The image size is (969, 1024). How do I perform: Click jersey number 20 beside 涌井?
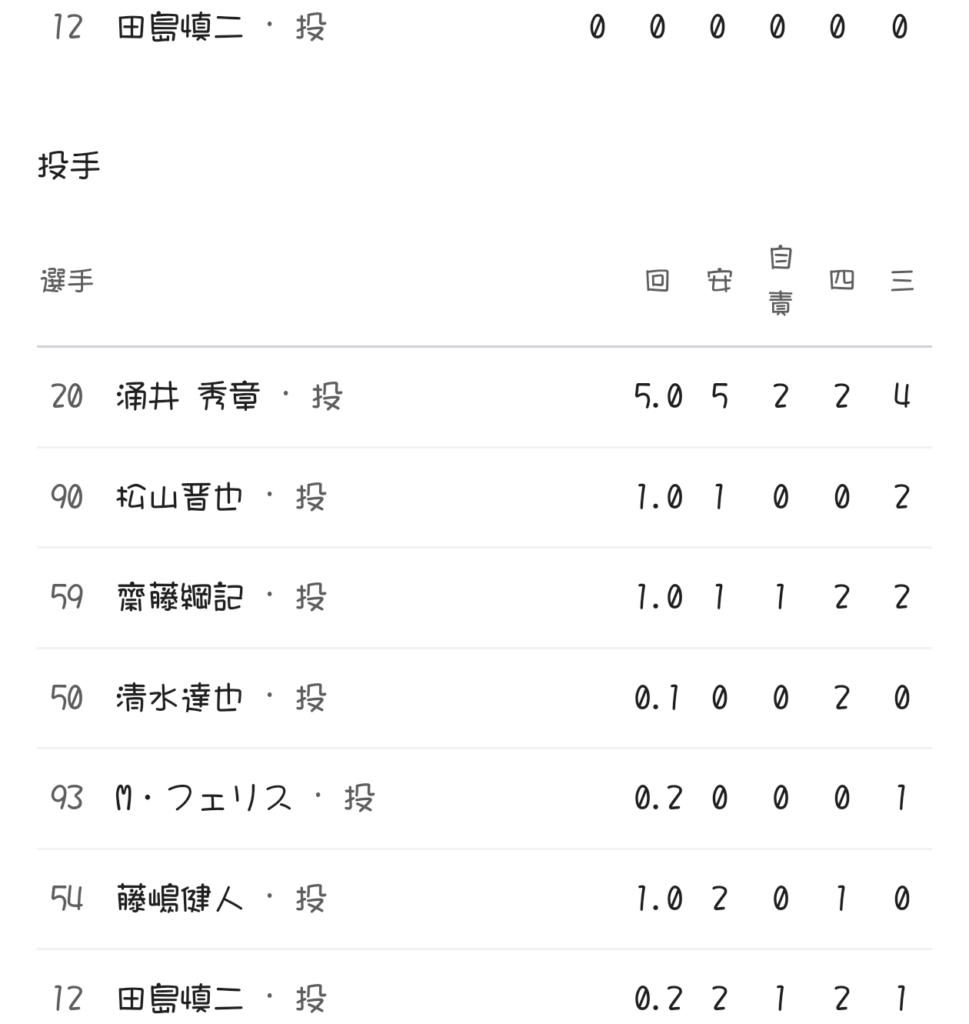click(67, 397)
